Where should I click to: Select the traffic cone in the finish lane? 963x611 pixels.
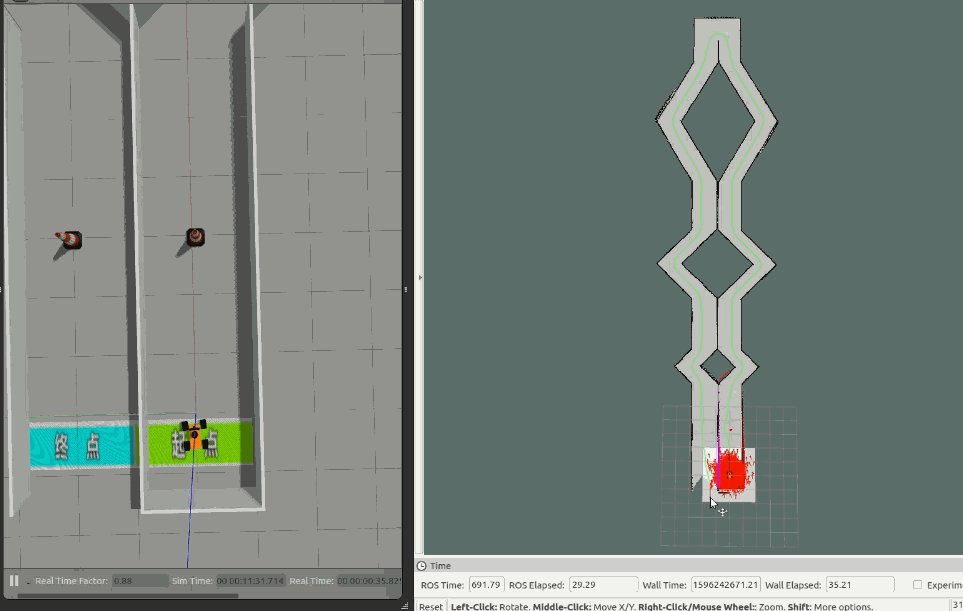69,239
